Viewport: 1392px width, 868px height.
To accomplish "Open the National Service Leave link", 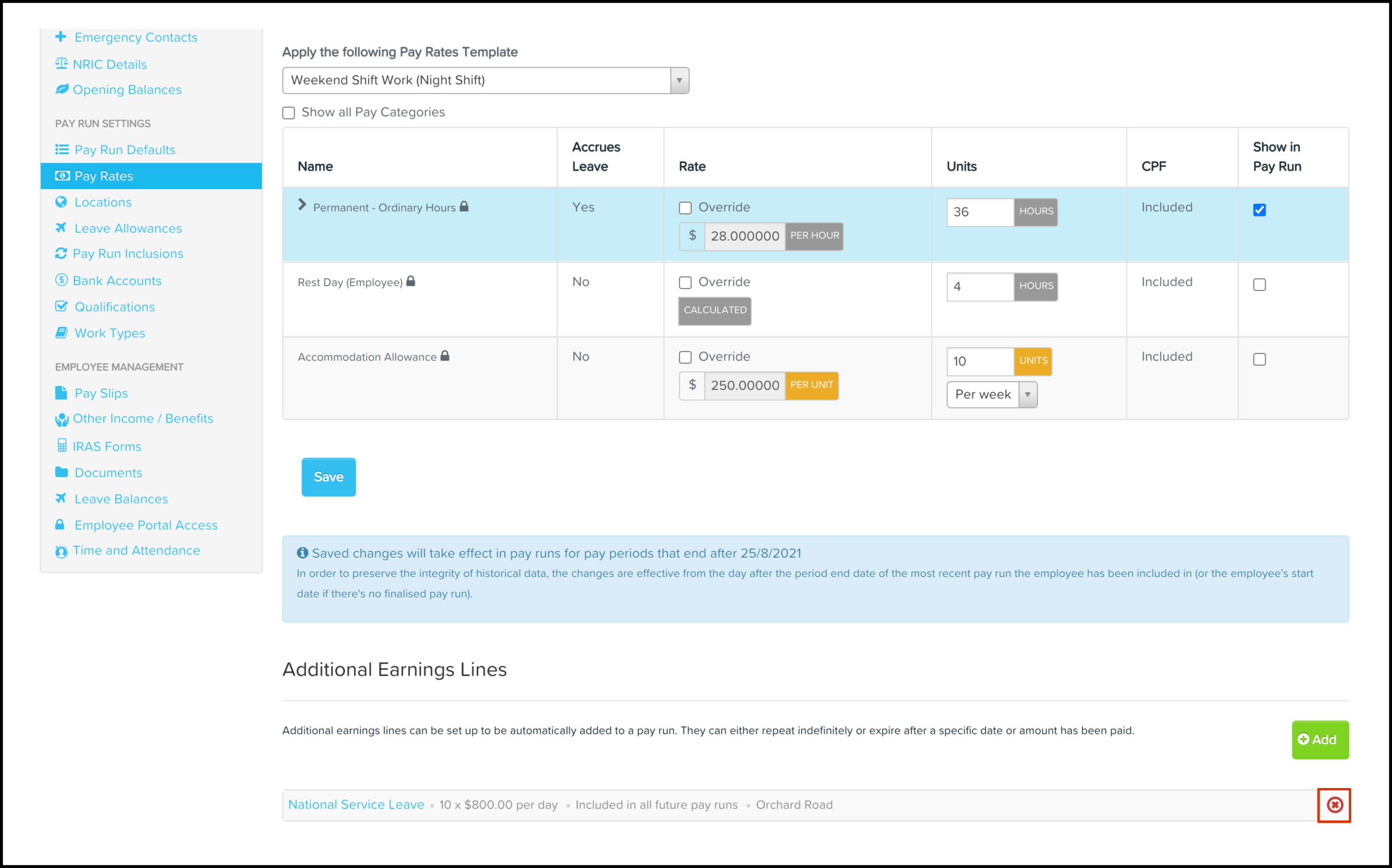I will coord(356,805).
